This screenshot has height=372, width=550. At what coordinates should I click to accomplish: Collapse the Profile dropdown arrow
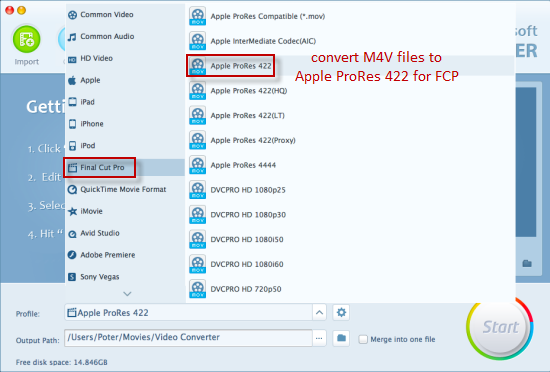pos(319,312)
